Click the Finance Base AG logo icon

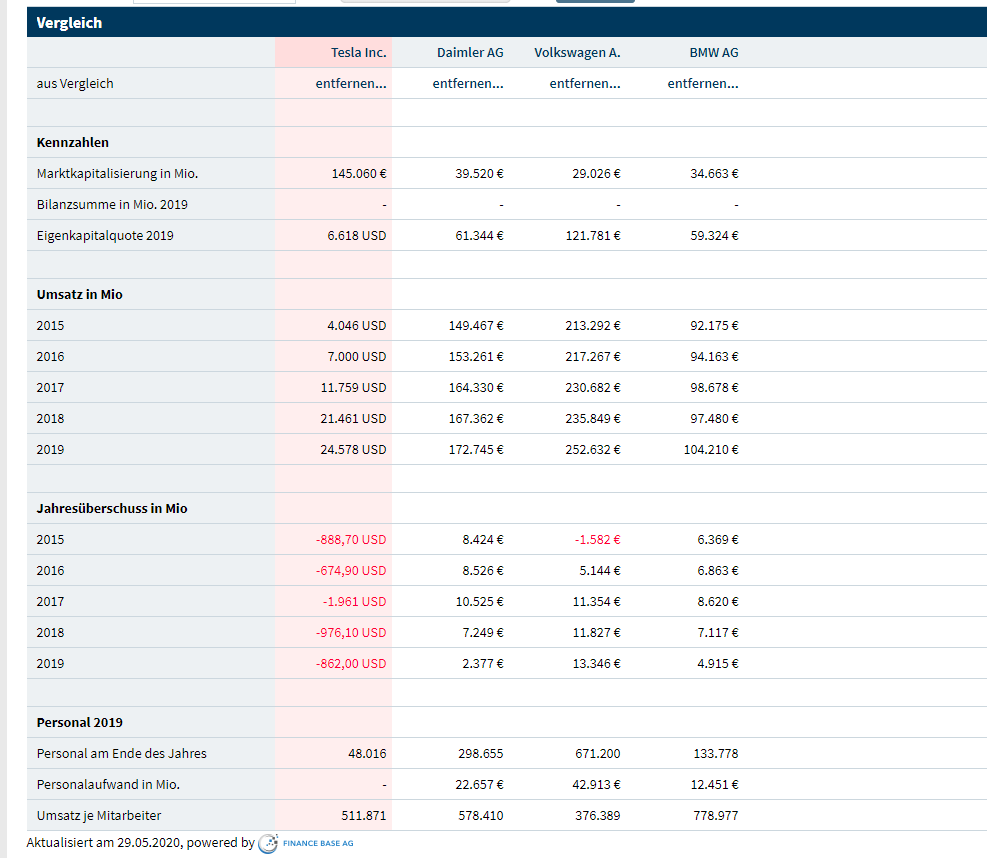268,844
